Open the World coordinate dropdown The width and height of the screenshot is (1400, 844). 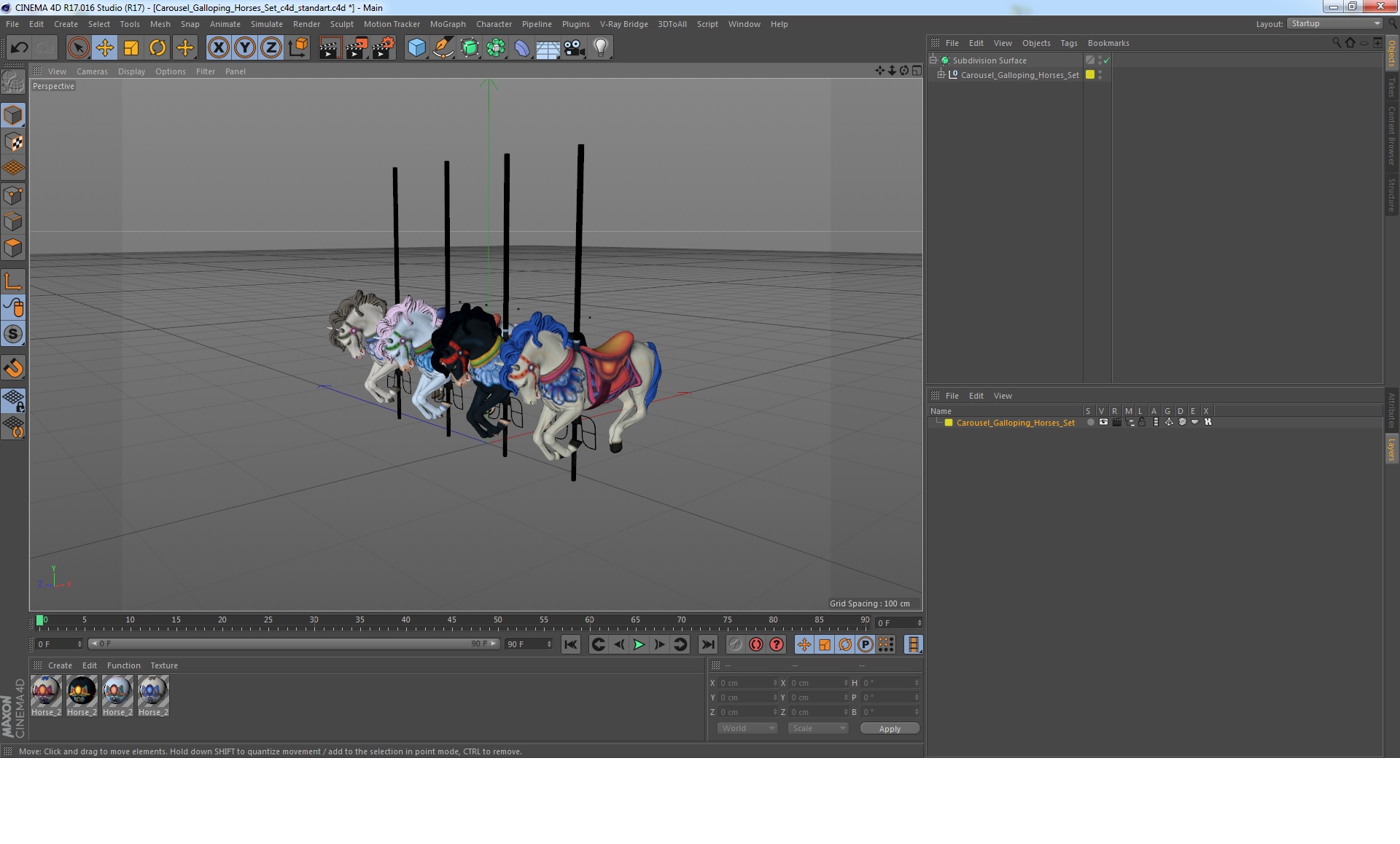click(x=747, y=728)
